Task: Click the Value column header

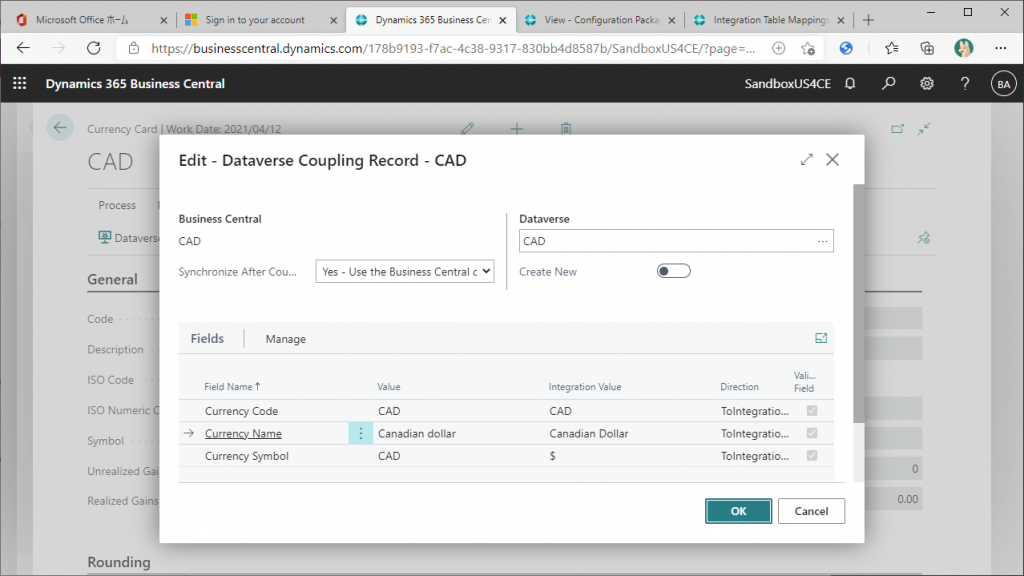Action: click(x=389, y=387)
